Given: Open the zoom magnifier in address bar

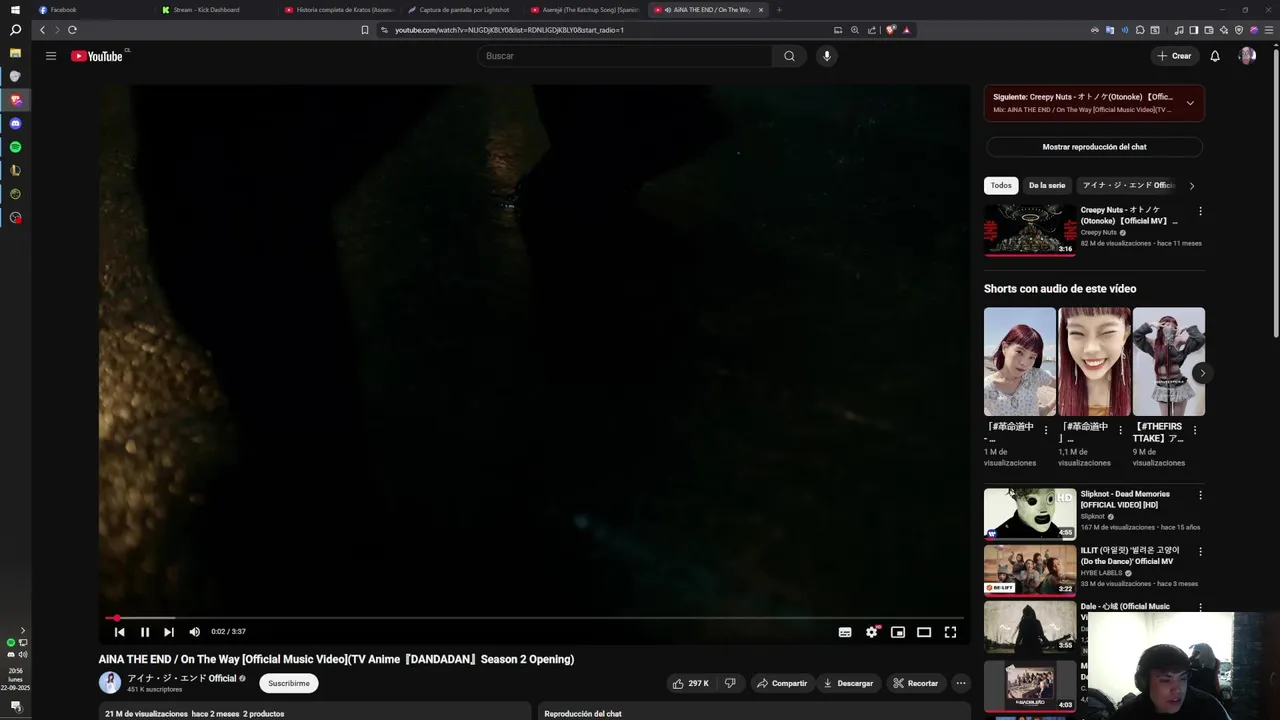Looking at the screenshot, I should (855, 30).
